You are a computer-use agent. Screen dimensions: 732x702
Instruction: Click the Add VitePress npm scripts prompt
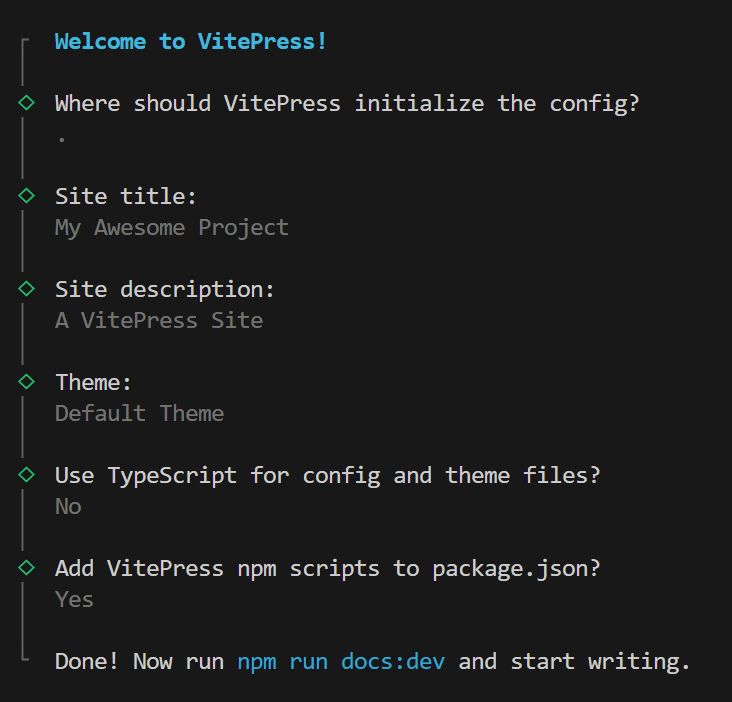point(327,569)
